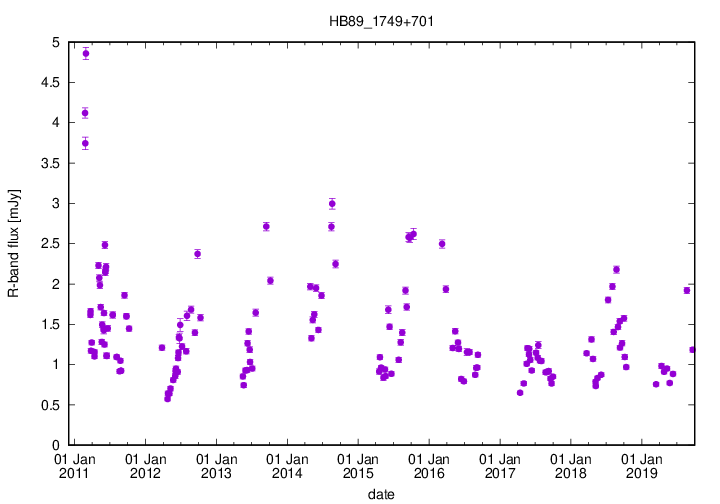The height and width of the screenshot is (504, 720).
Task: Click the 4.5 label on the y-axis
Action: 50,82
